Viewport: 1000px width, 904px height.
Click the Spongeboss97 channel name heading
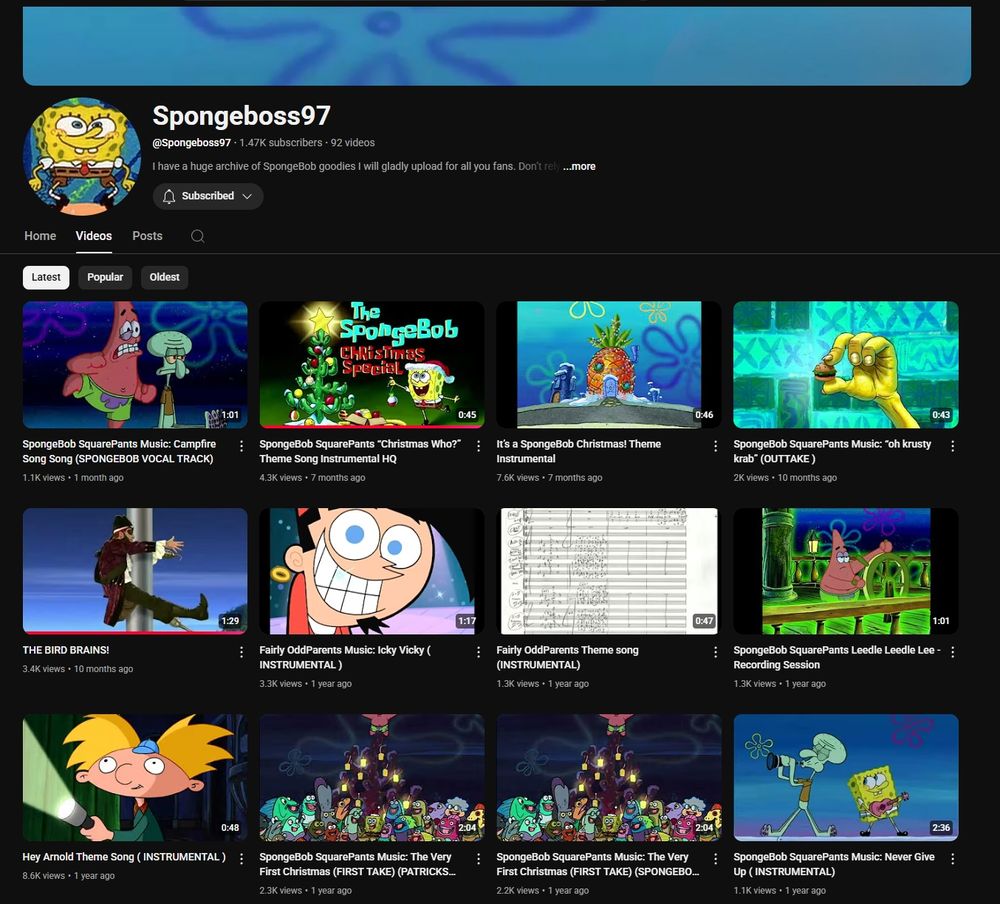tap(242, 116)
